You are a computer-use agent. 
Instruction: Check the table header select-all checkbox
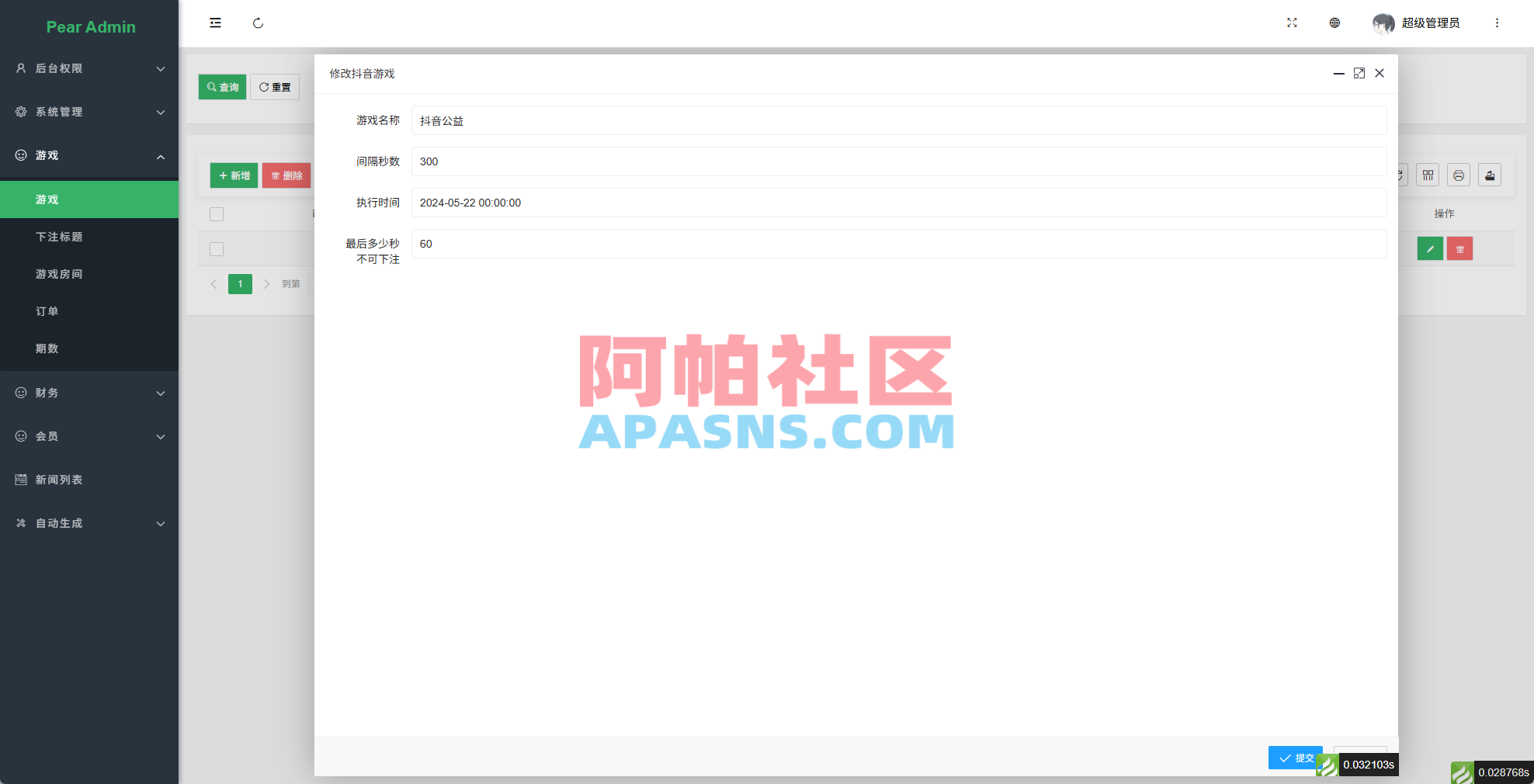217,214
